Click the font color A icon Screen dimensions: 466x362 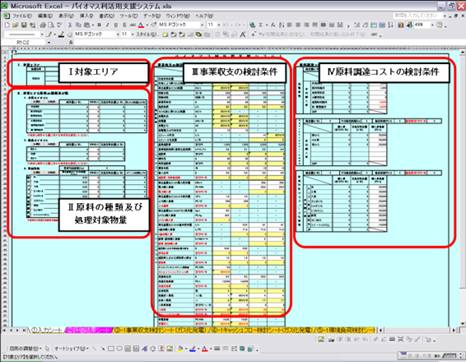pos(141,25)
